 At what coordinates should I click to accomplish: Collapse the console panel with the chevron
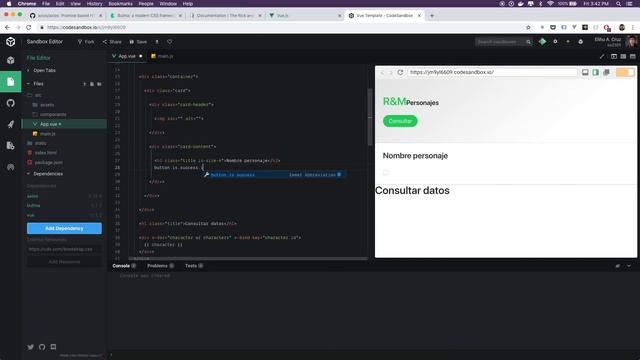[x=629, y=266]
